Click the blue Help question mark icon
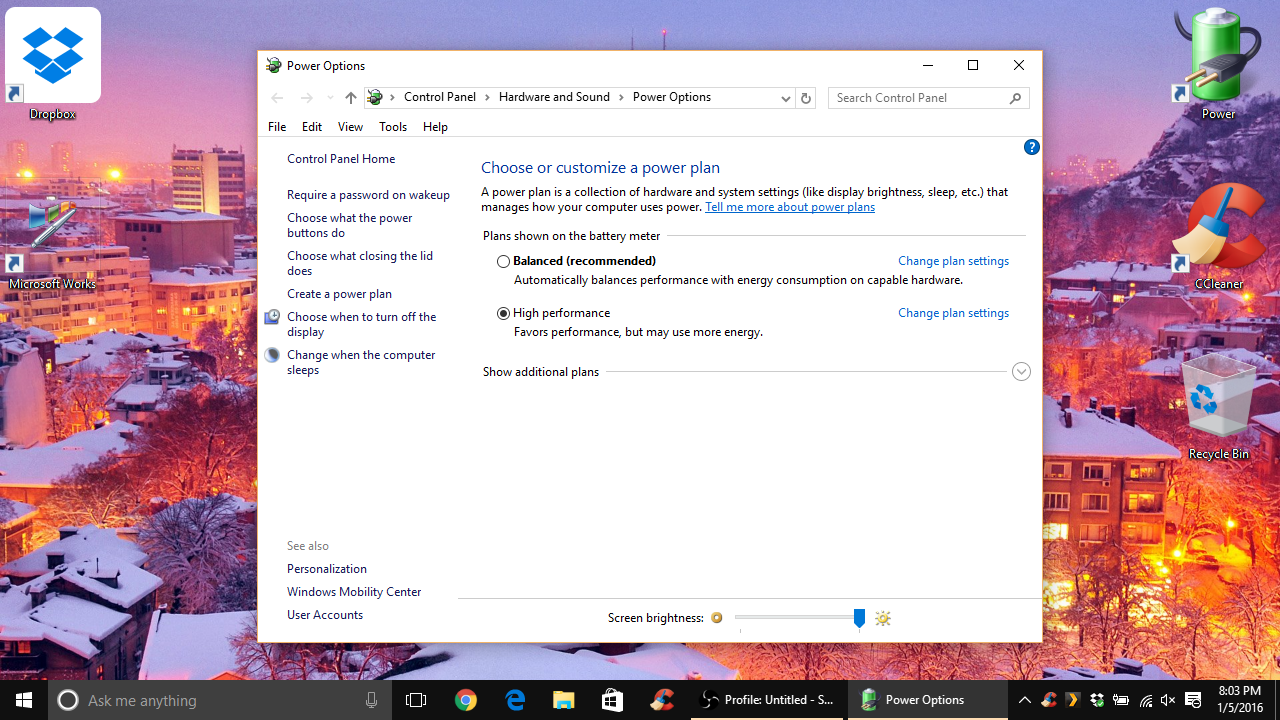1280x720 pixels. 1031,147
